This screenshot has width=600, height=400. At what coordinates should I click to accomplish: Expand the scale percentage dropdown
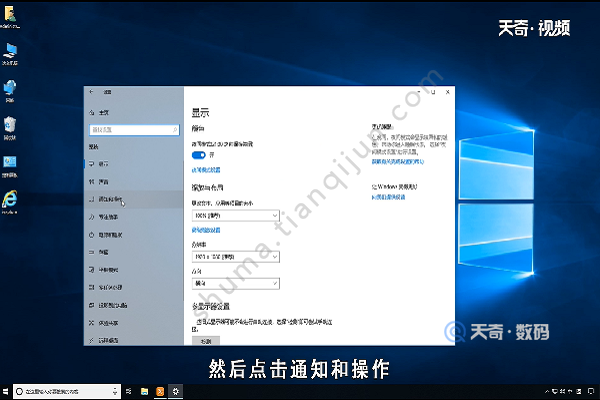tap(235, 216)
